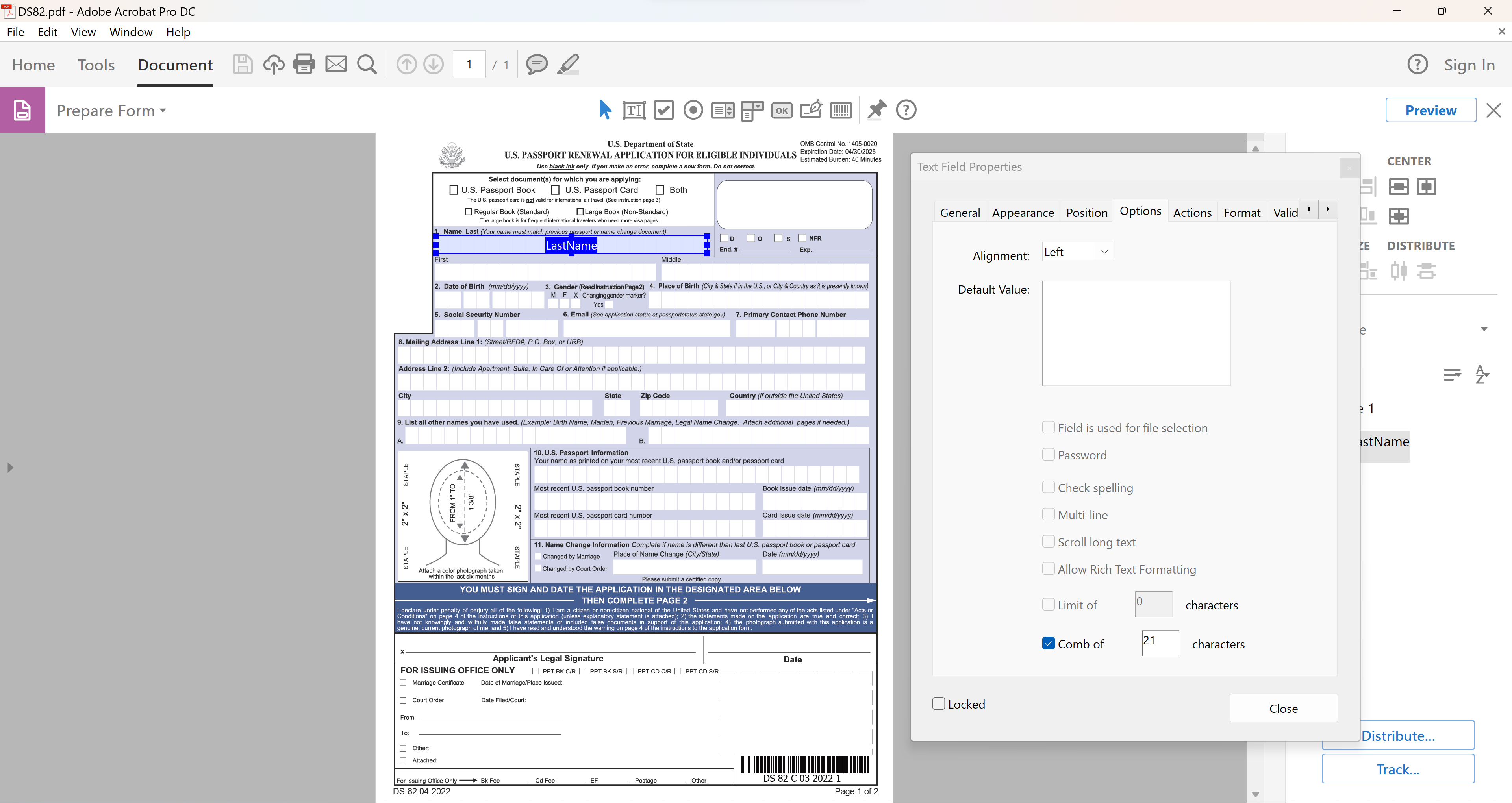1512x803 pixels.
Task: Switch to the Appearance tab
Action: coord(1023,213)
